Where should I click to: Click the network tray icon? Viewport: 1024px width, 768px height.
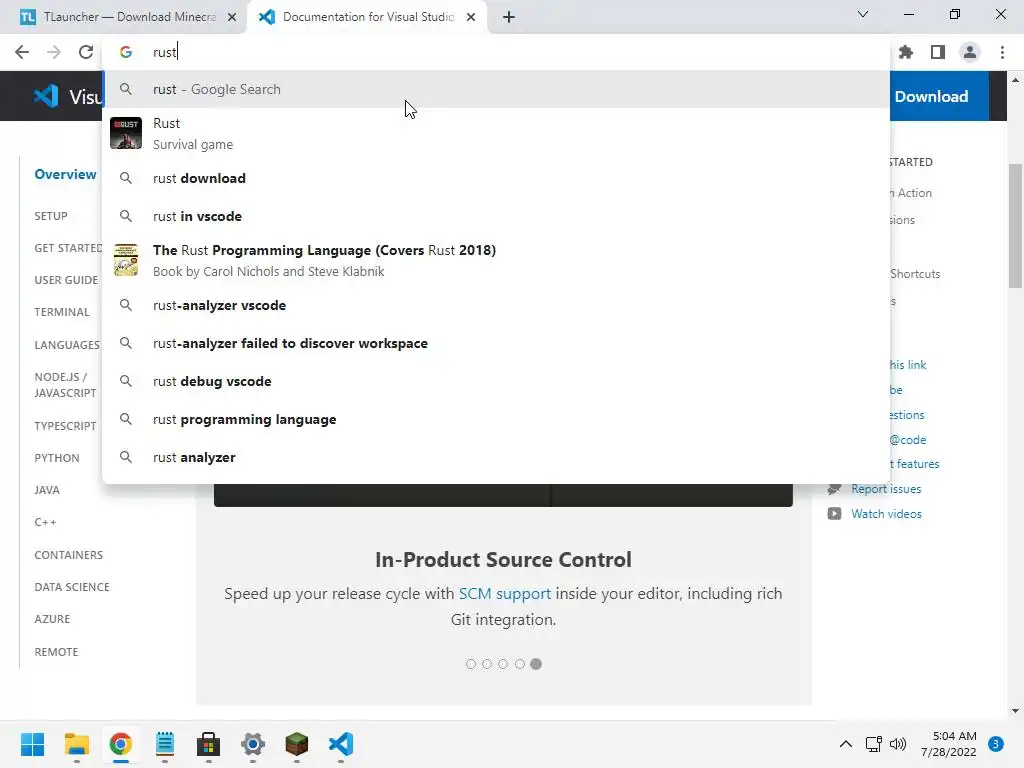pyautogui.click(x=873, y=744)
